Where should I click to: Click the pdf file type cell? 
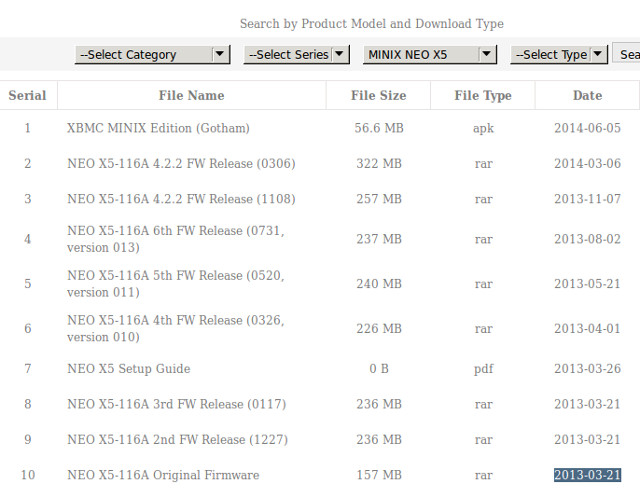pos(483,369)
